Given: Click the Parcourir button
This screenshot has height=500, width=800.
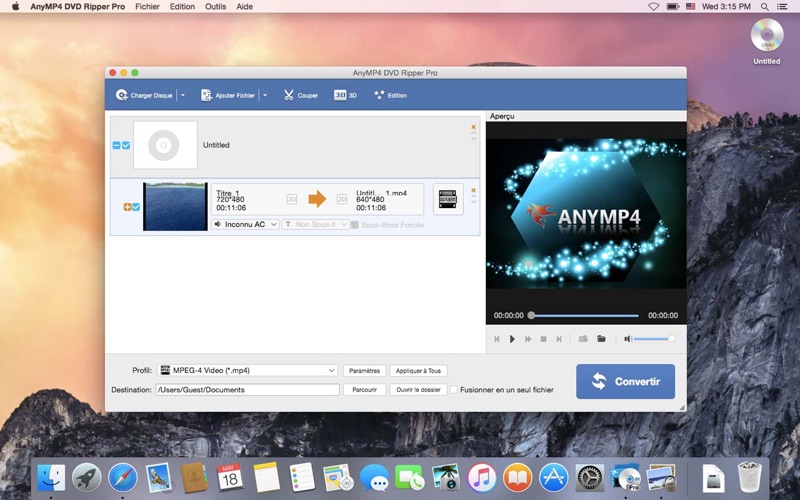Looking at the screenshot, I should click(x=364, y=390).
